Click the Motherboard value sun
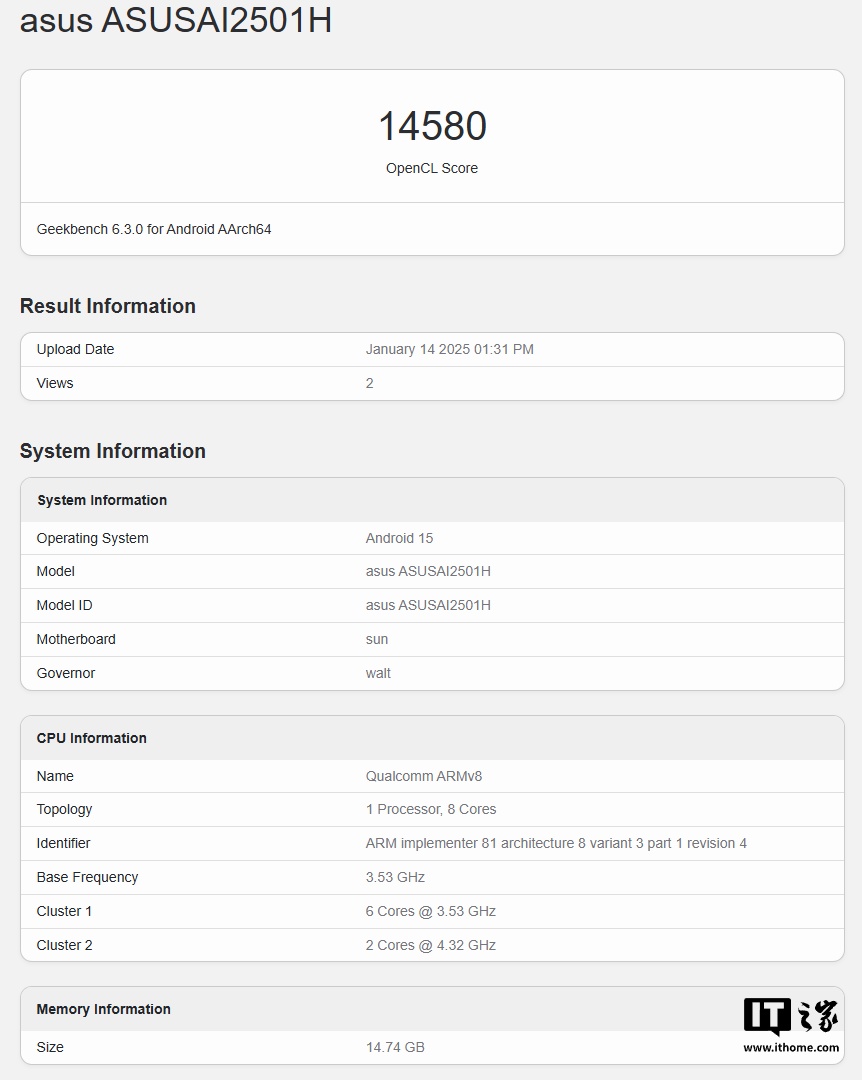Image resolution: width=862 pixels, height=1080 pixels. (377, 639)
